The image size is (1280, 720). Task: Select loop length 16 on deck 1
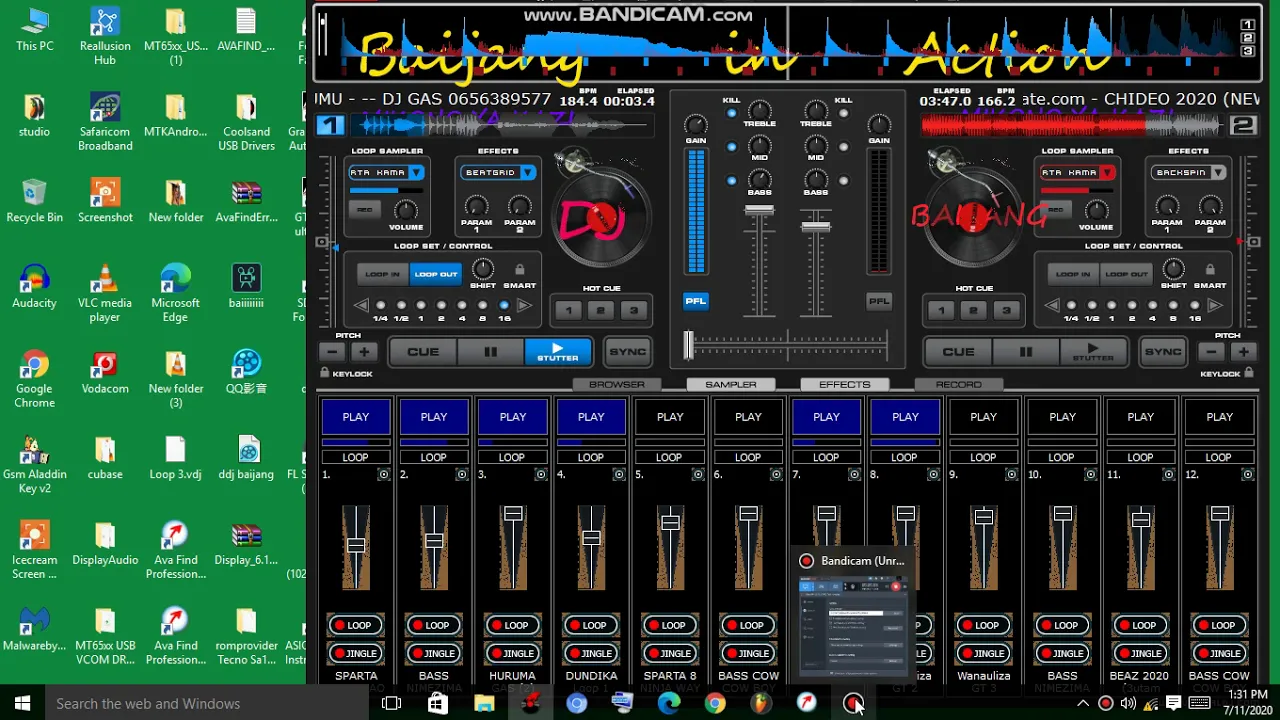pyautogui.click(x=504, y=306)
